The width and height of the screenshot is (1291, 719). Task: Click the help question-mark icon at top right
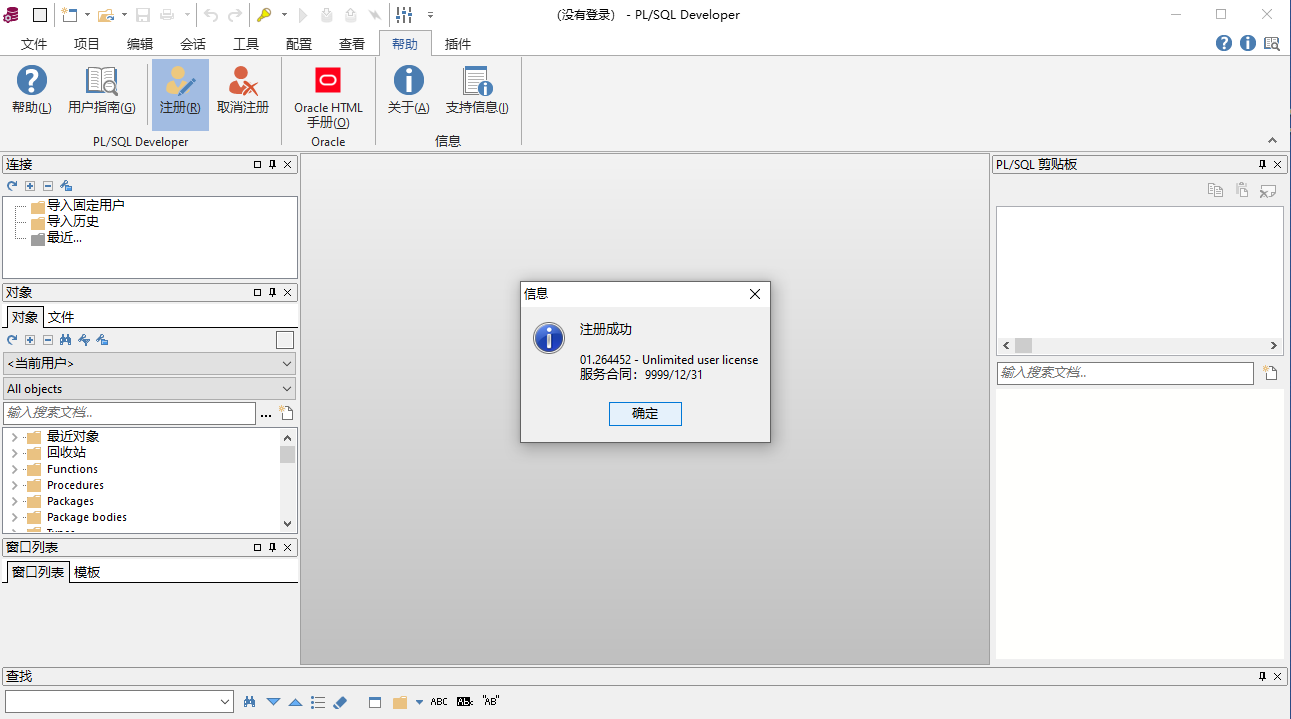1224,43
